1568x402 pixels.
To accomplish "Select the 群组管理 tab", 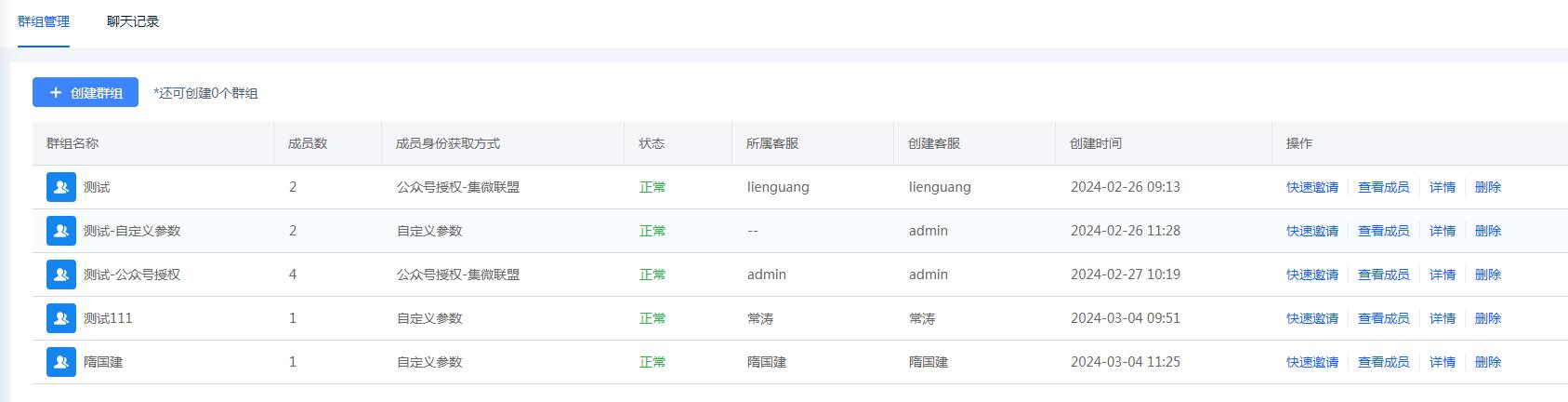I will point(44,21).
